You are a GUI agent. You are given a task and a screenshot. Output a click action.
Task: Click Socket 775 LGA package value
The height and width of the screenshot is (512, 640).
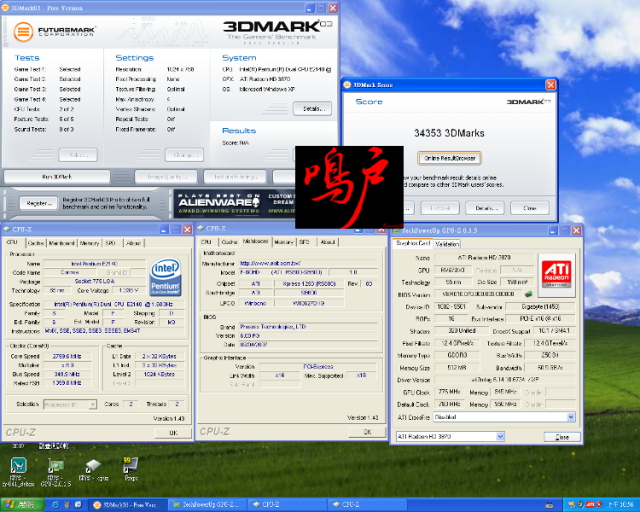94,281
